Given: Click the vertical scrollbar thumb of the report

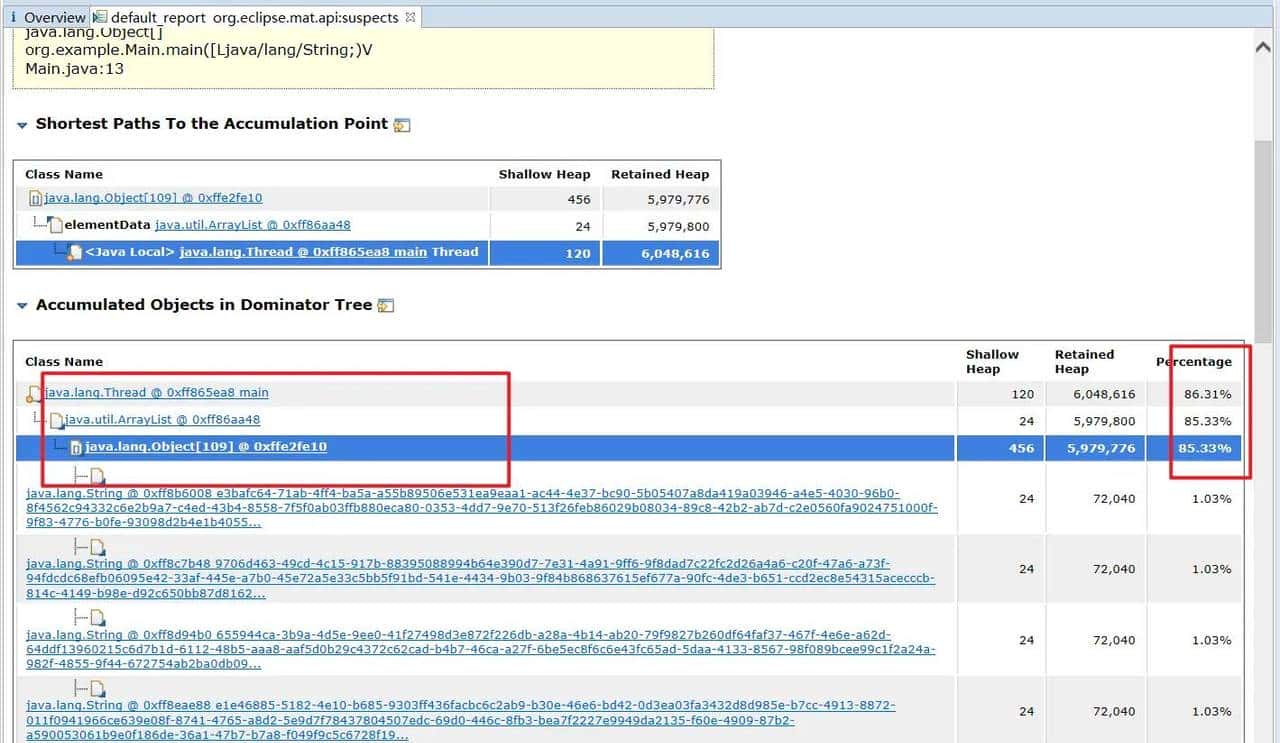Looking at the screenshot, I should click(x=1263, y=240).
